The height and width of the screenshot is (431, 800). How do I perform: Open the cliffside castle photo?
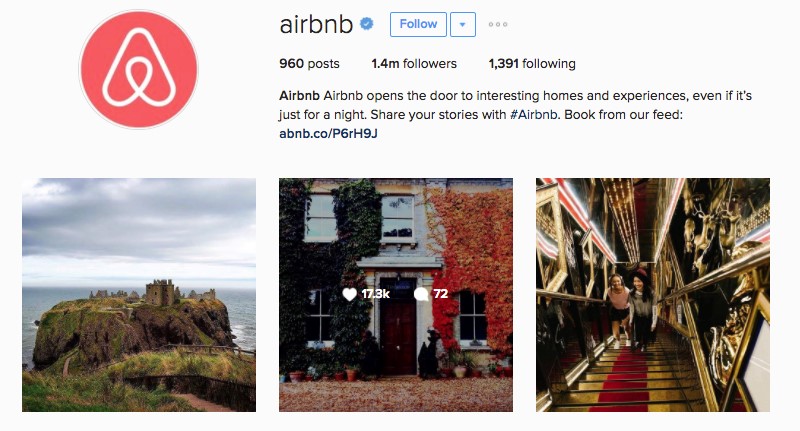(x=139, y=295)
